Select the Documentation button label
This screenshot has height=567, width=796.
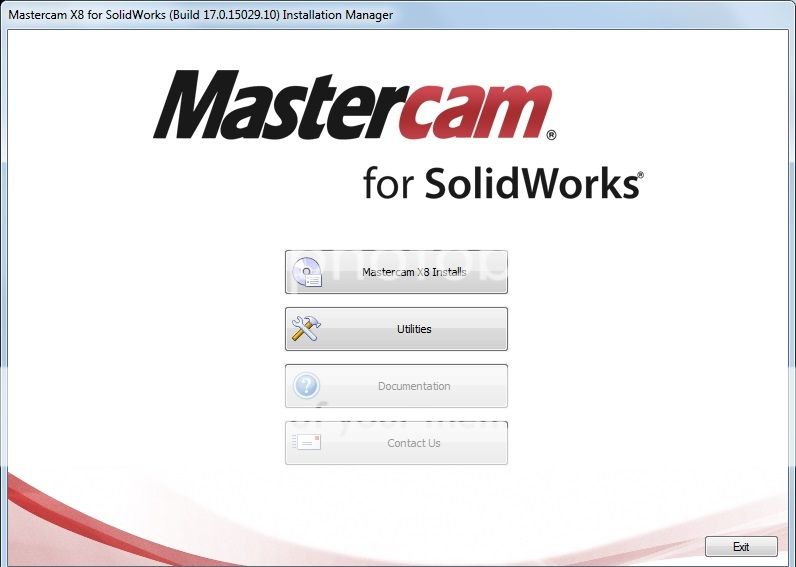pyautogui.click(x=413, y=386)
